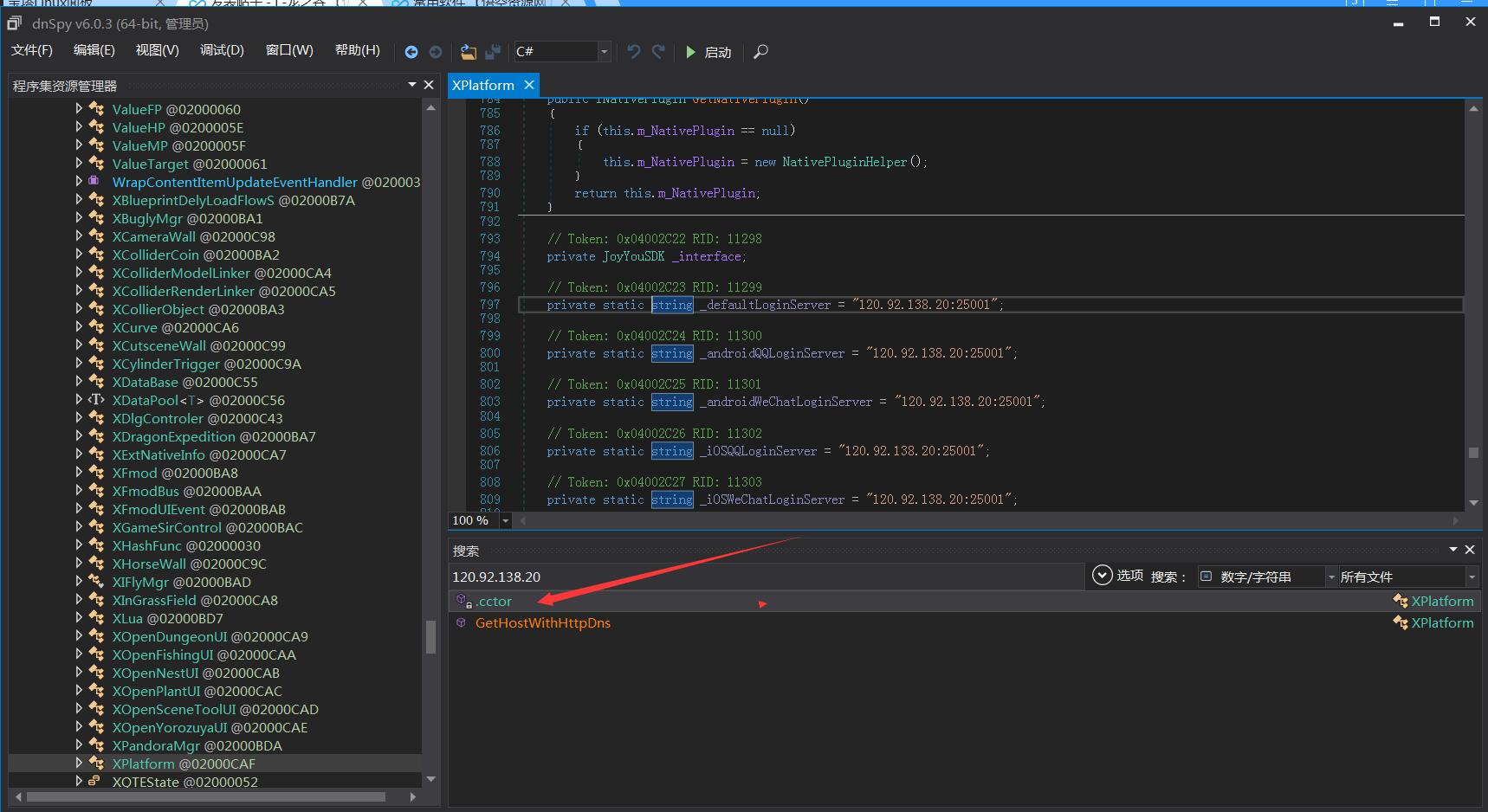Redo the last action

(658, 52)
